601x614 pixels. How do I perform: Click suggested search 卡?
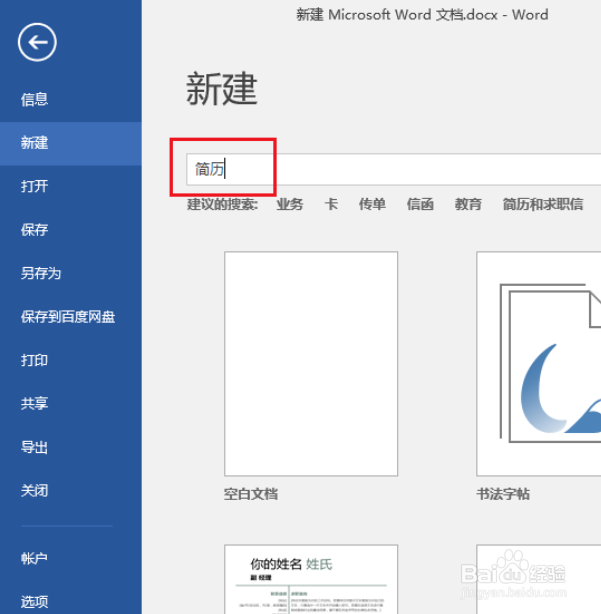(331, 204)
